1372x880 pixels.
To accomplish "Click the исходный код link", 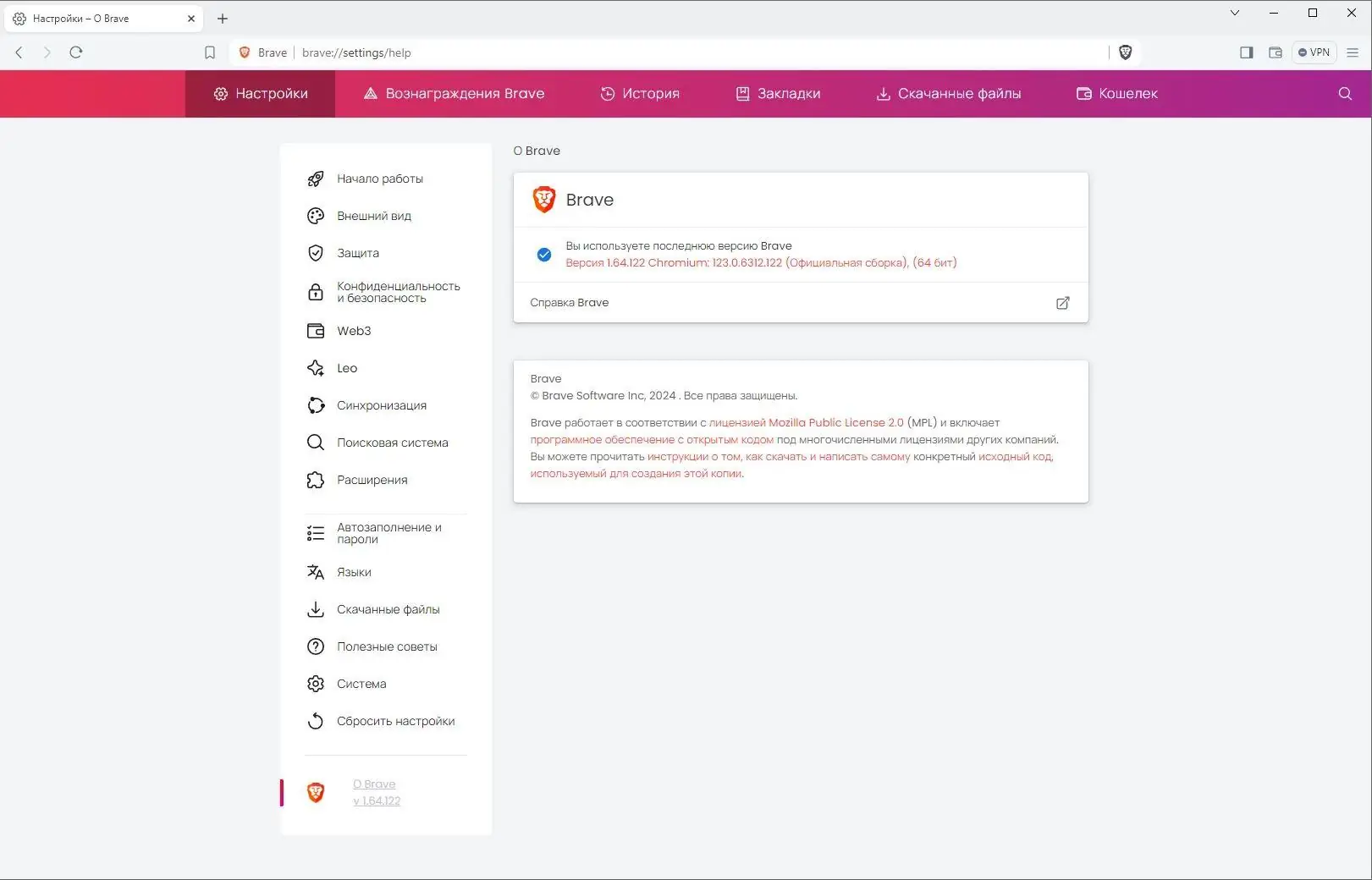I will (x=1016, y=456).
